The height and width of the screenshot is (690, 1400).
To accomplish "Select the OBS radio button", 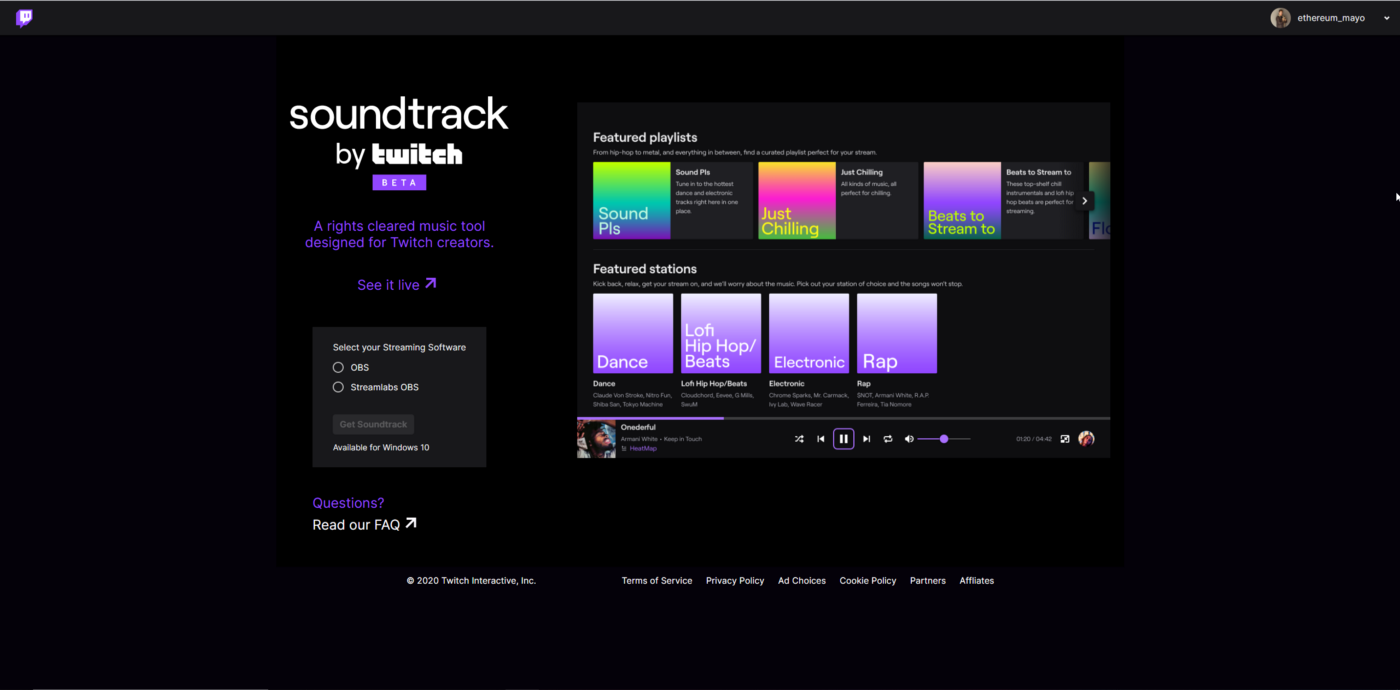I will 338,367.
